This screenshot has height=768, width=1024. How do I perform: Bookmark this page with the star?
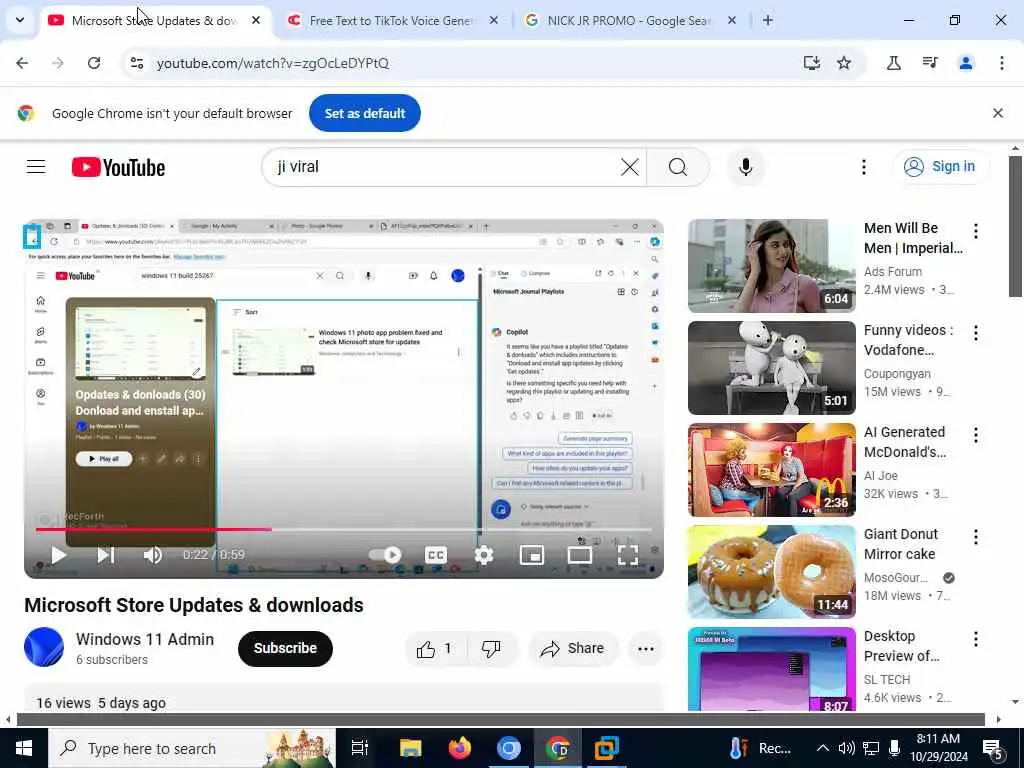(844, 63)
